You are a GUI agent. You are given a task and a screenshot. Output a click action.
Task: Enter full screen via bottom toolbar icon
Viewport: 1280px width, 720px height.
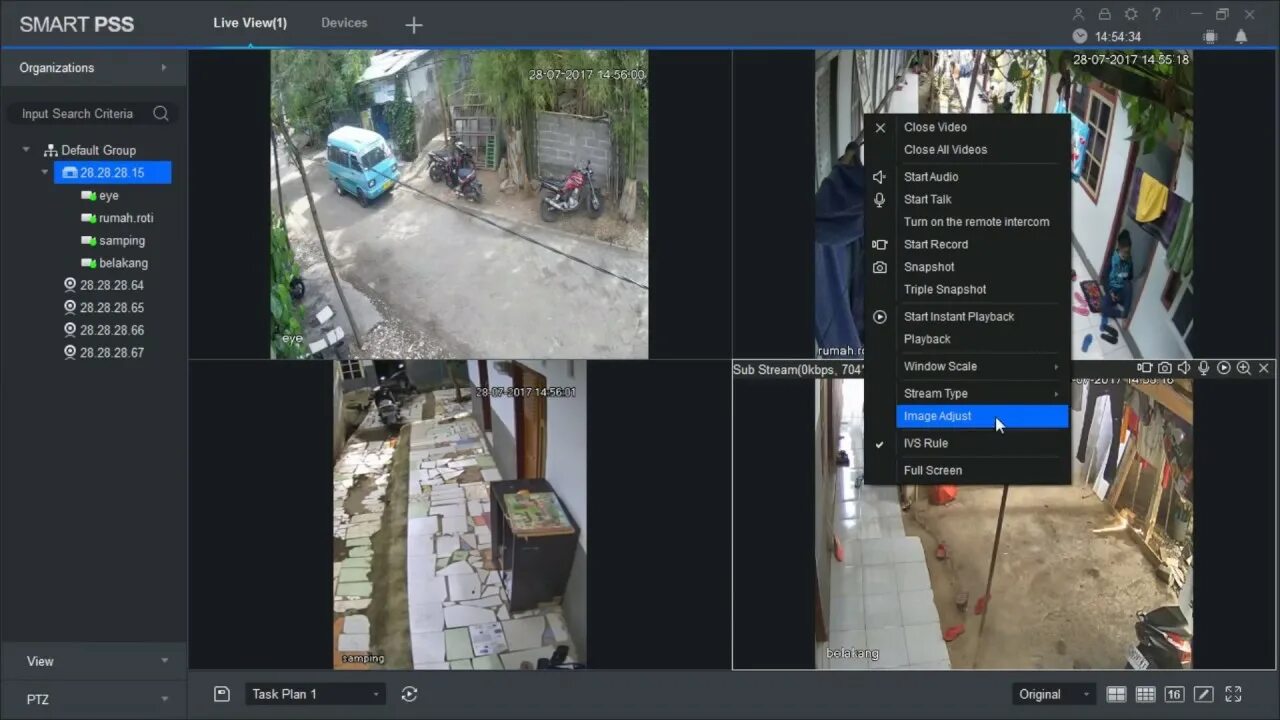tap(1233, 694)
